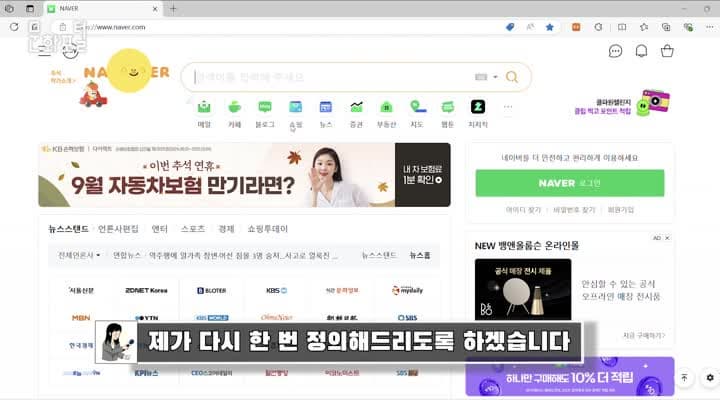Expand the 전체언론사 dropdown

coord(79,255)
